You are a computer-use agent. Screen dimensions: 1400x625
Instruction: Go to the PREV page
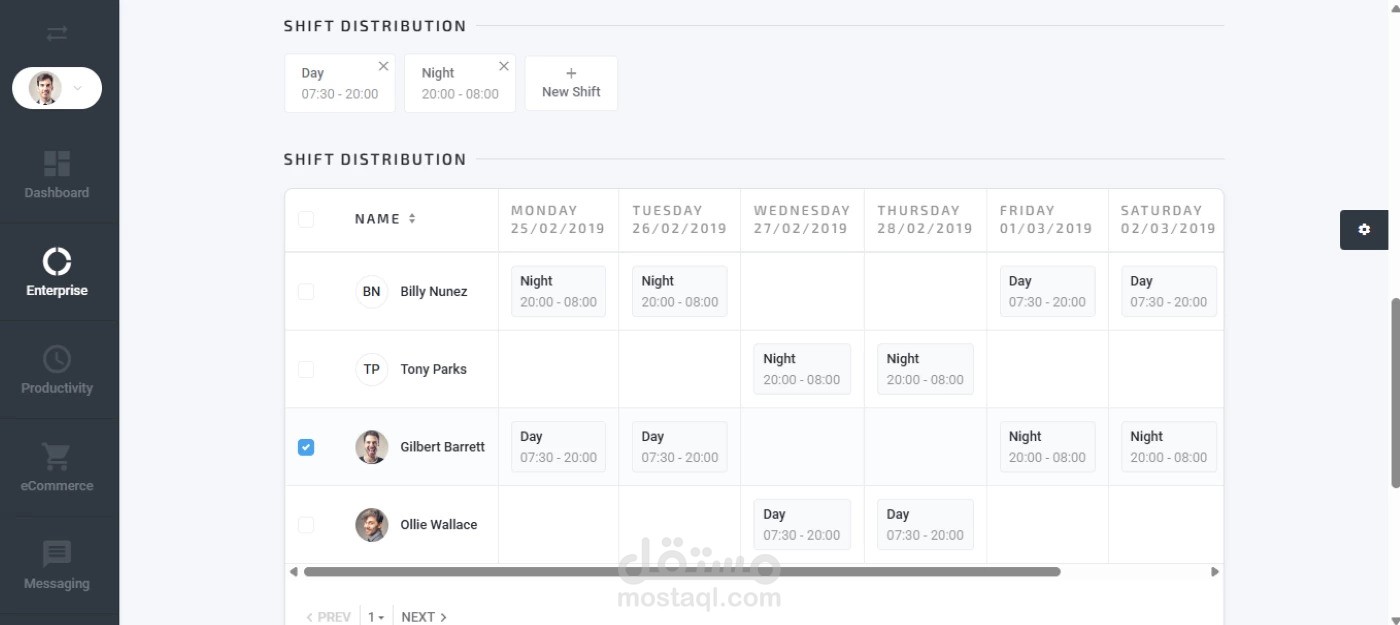[328, 617]
